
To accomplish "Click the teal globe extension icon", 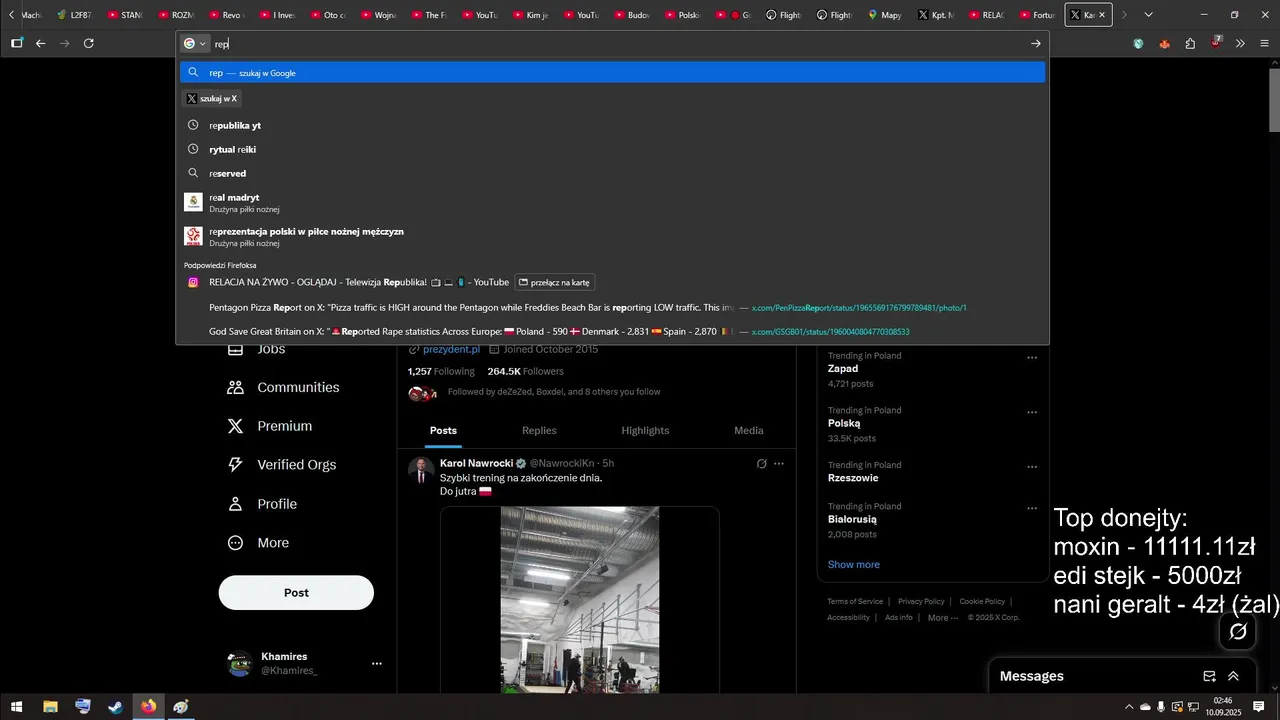I will [1138, 44].
